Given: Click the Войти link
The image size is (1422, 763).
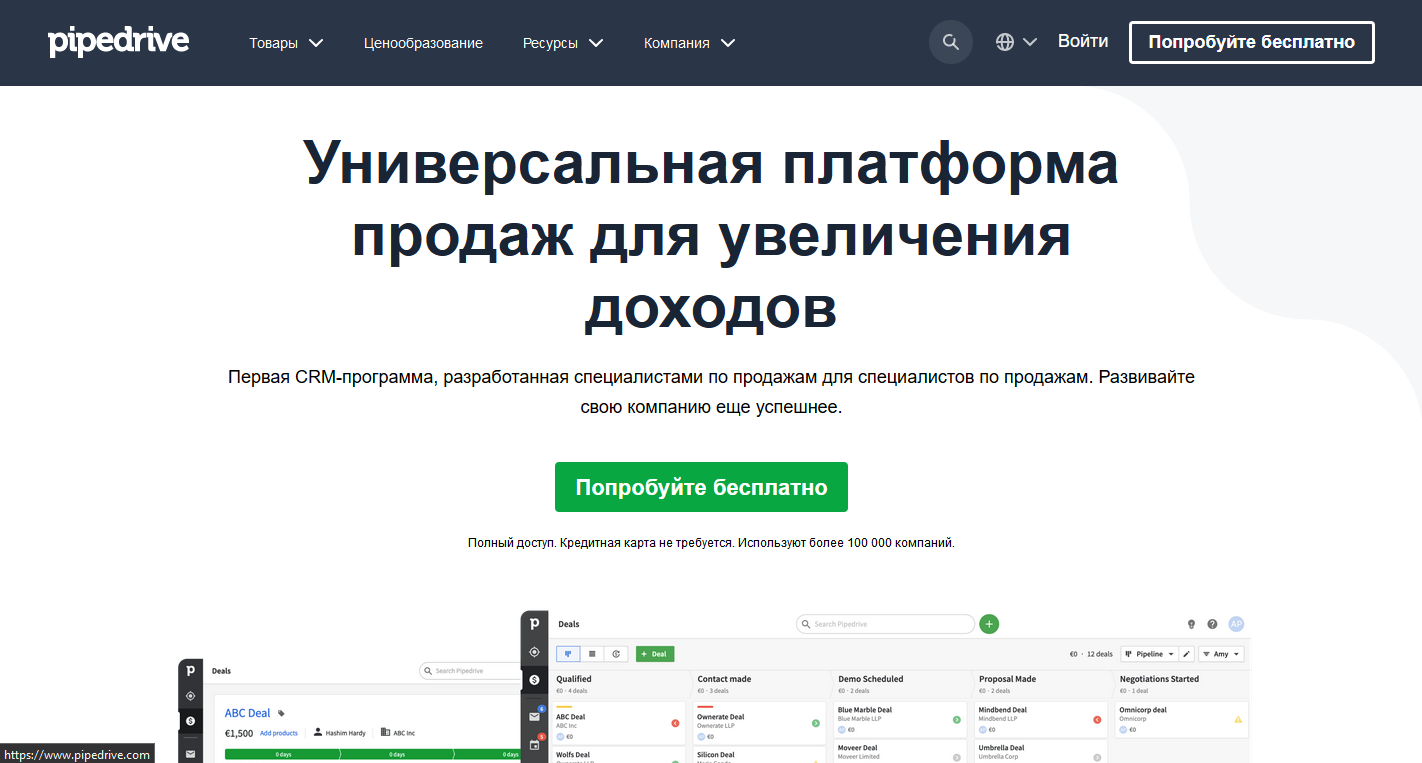Looking at the screenshot, I should click(1083, 41).
